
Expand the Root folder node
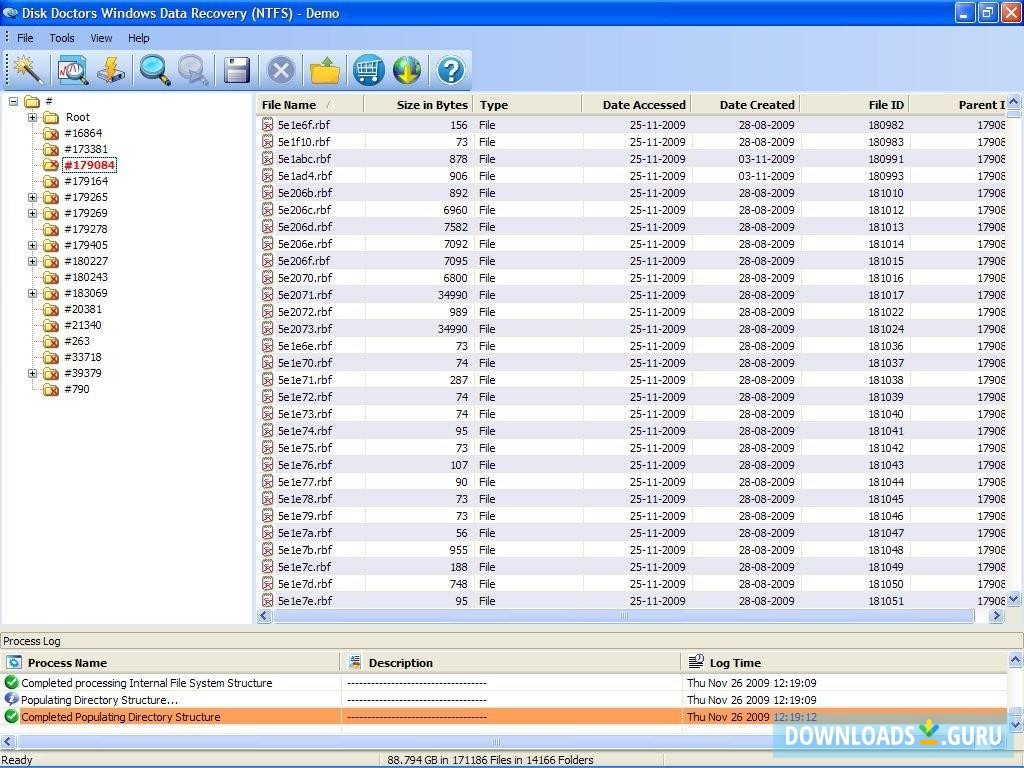click(33, 117)
